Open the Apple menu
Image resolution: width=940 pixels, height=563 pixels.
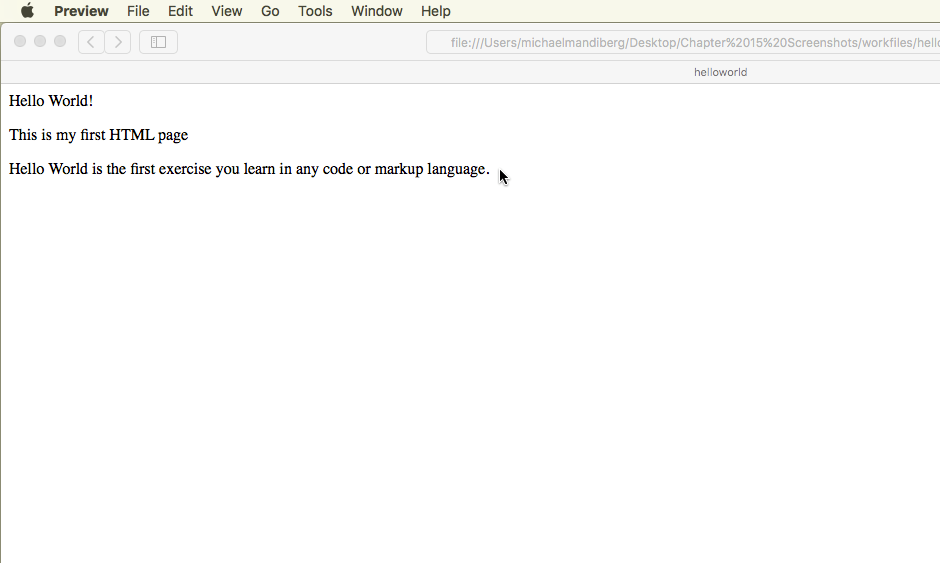coord(27,11)
